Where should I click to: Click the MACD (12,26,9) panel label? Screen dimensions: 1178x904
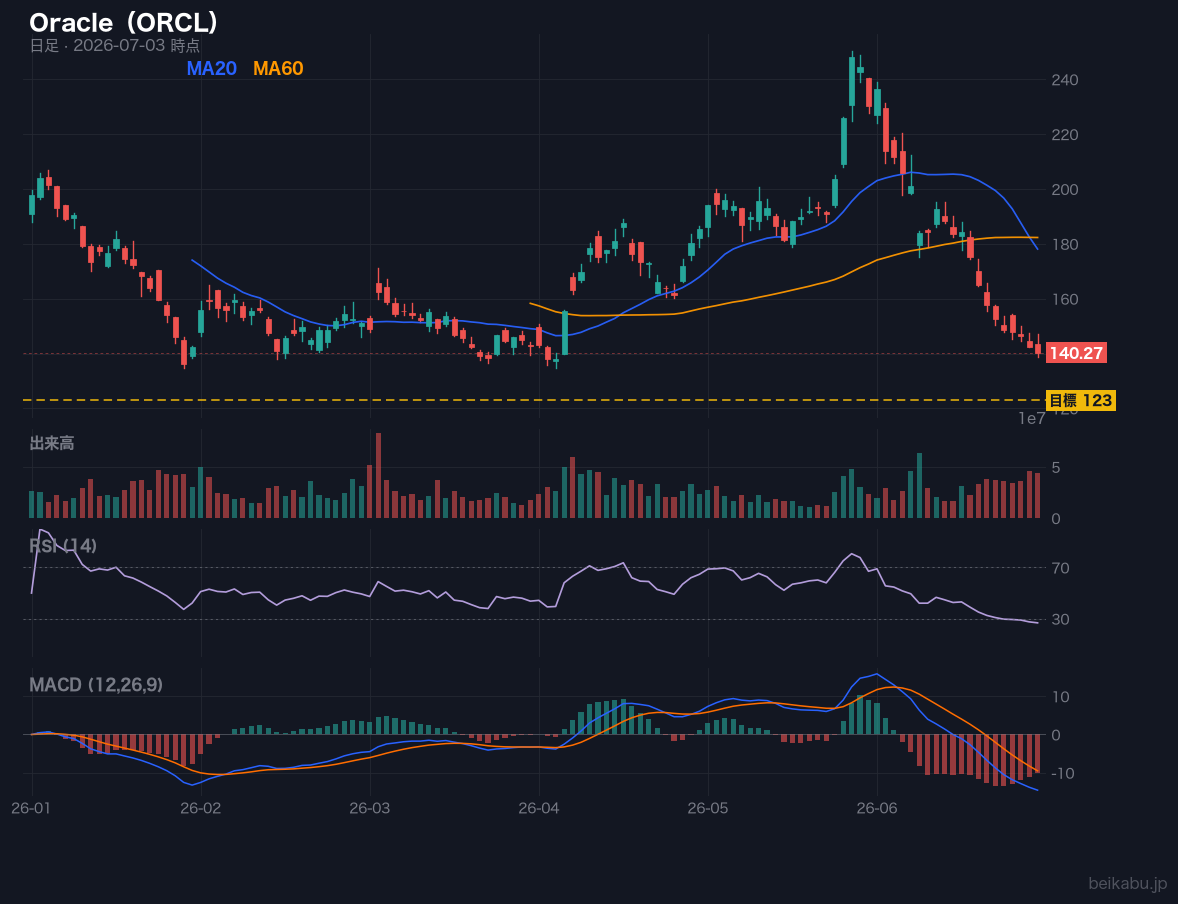pos(96,685)
